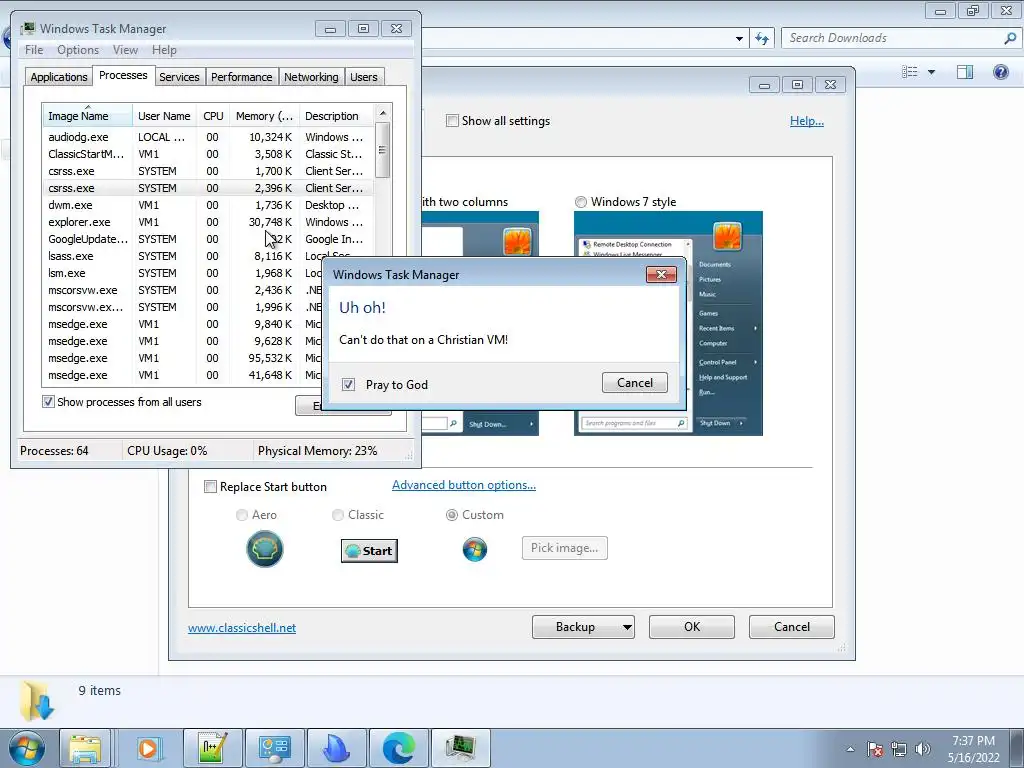Click the process list scroll up arrow

(x=383, y=113)
